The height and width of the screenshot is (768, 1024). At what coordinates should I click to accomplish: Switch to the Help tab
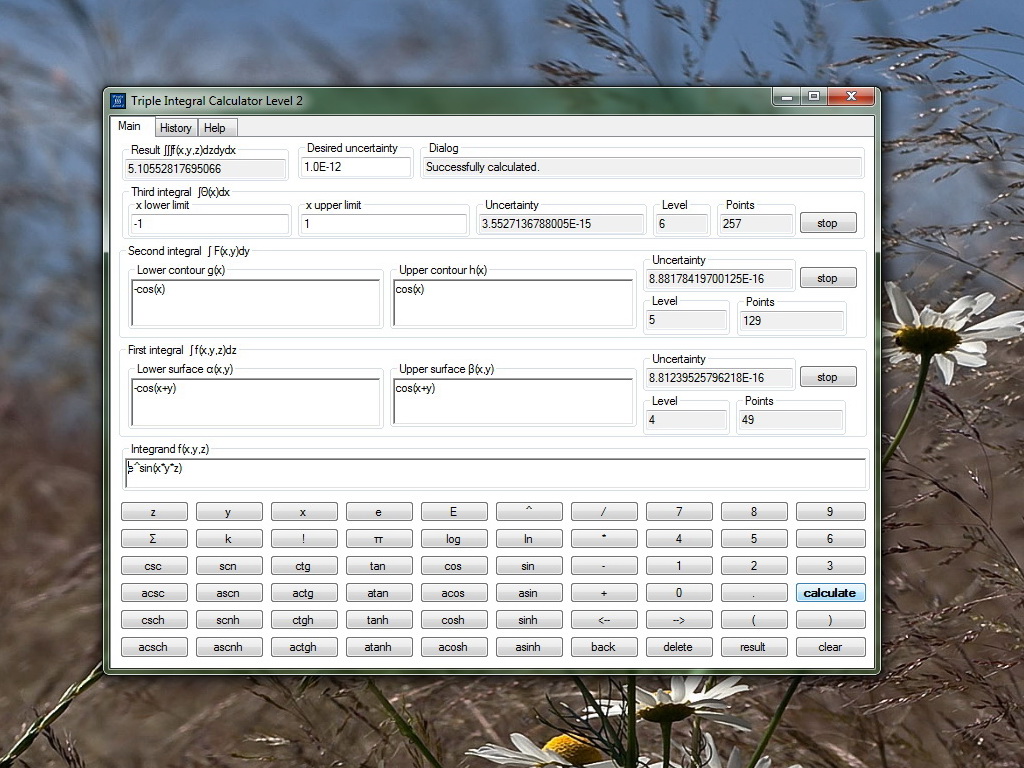[215, 128]
